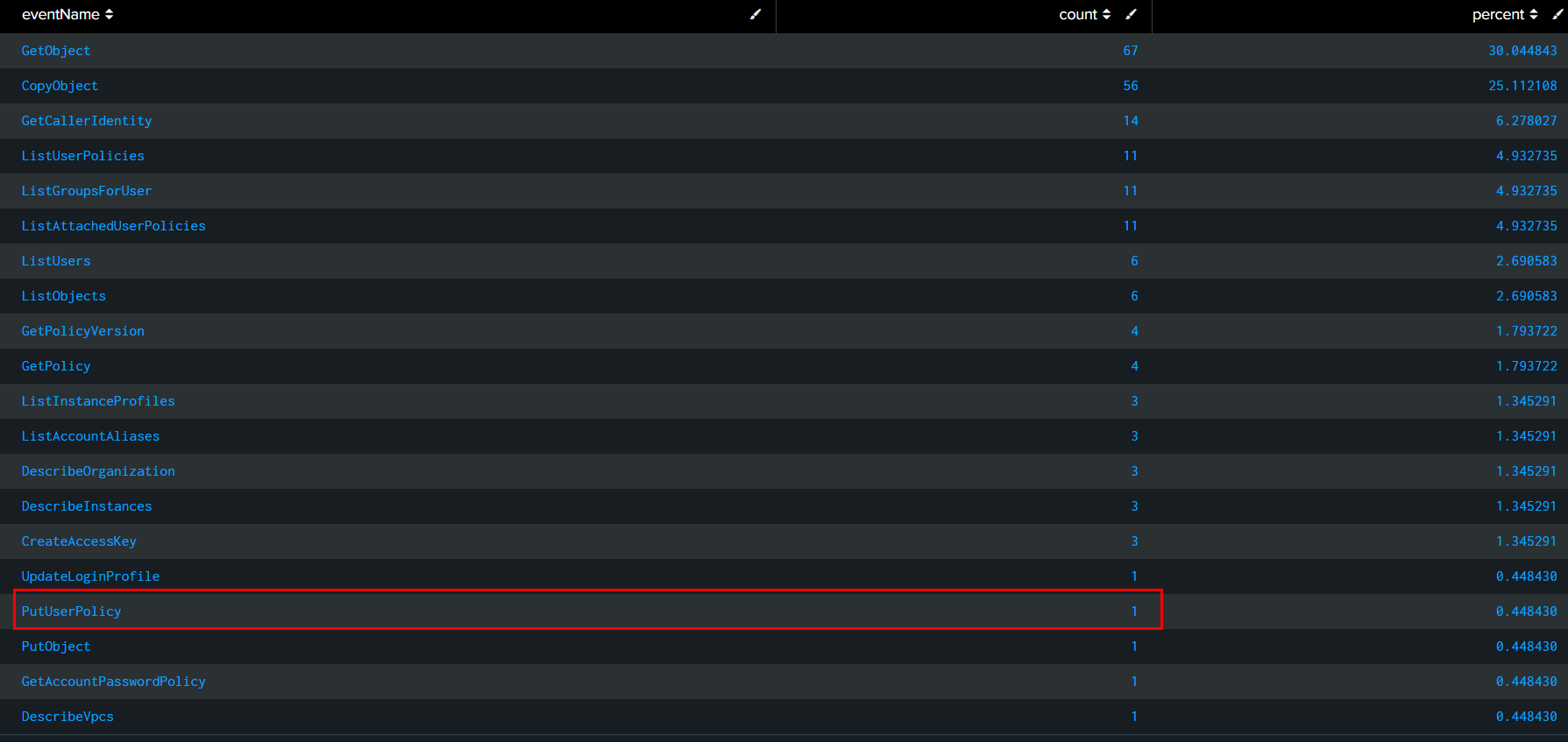Click percent value in ListInstanceProfiles row
1568x742 pixels.
(x=1527, y=401)
